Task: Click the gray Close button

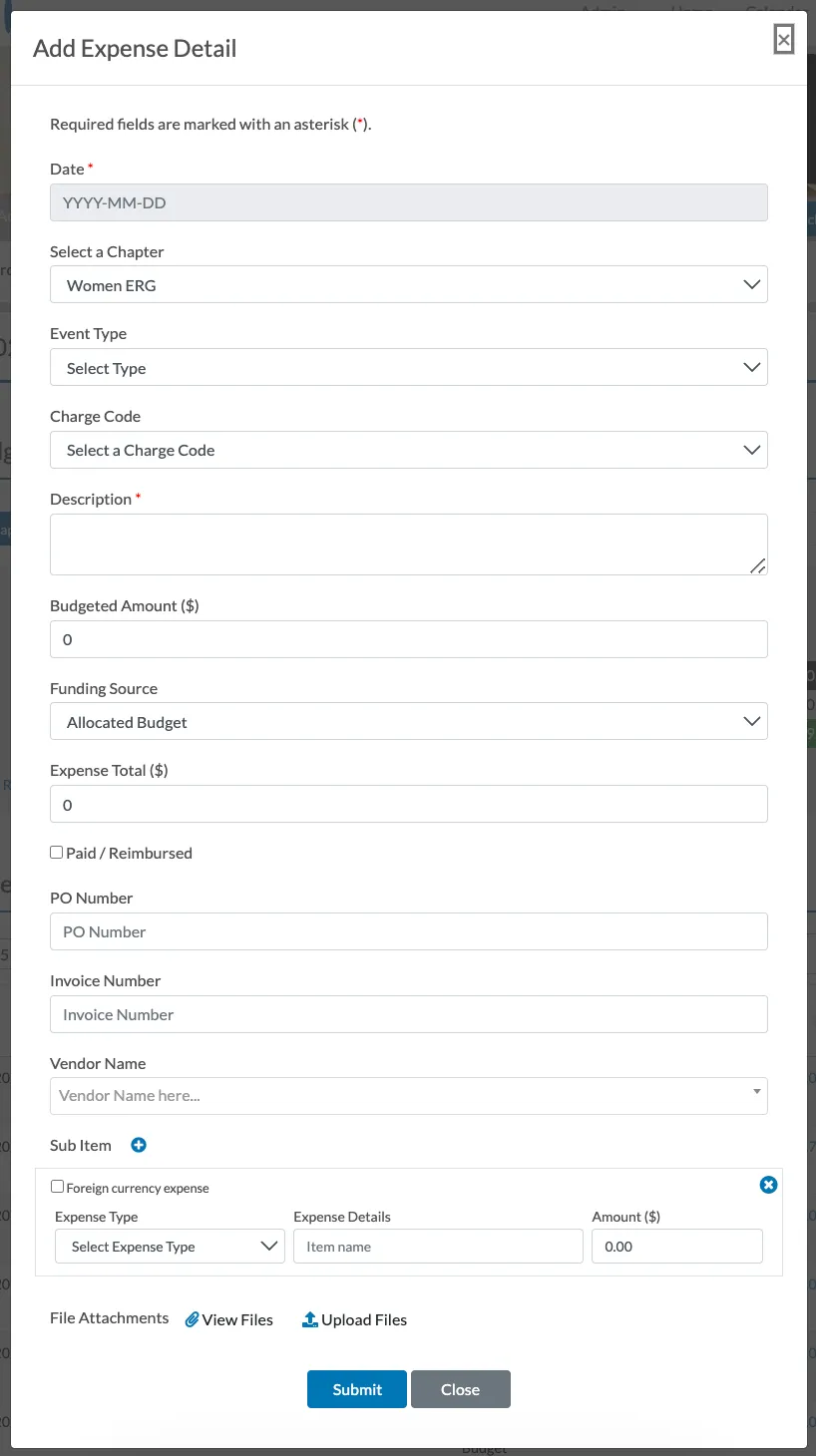Action: [x=460, y=1389]
